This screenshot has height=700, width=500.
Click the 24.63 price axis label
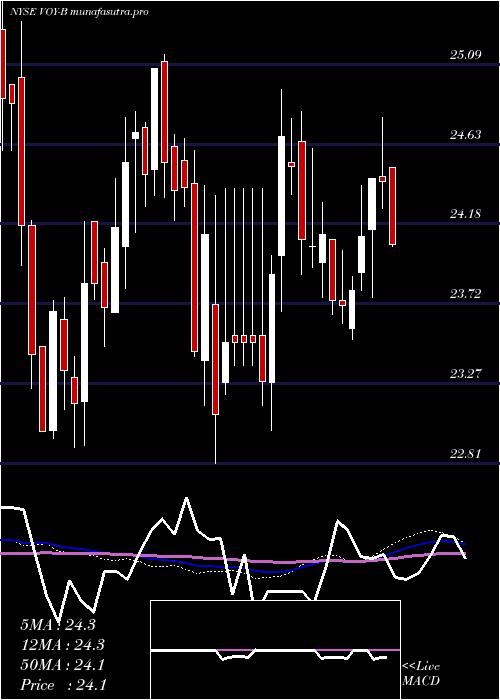tap(465, 135)
